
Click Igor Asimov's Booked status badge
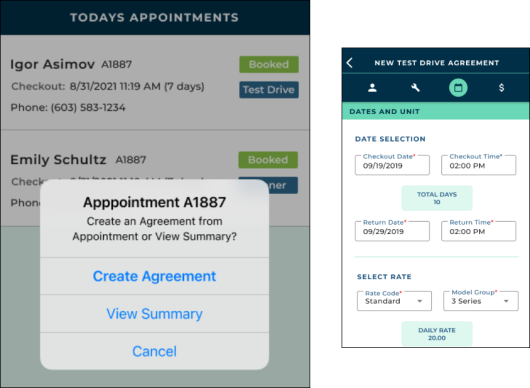tap(269, 64)
